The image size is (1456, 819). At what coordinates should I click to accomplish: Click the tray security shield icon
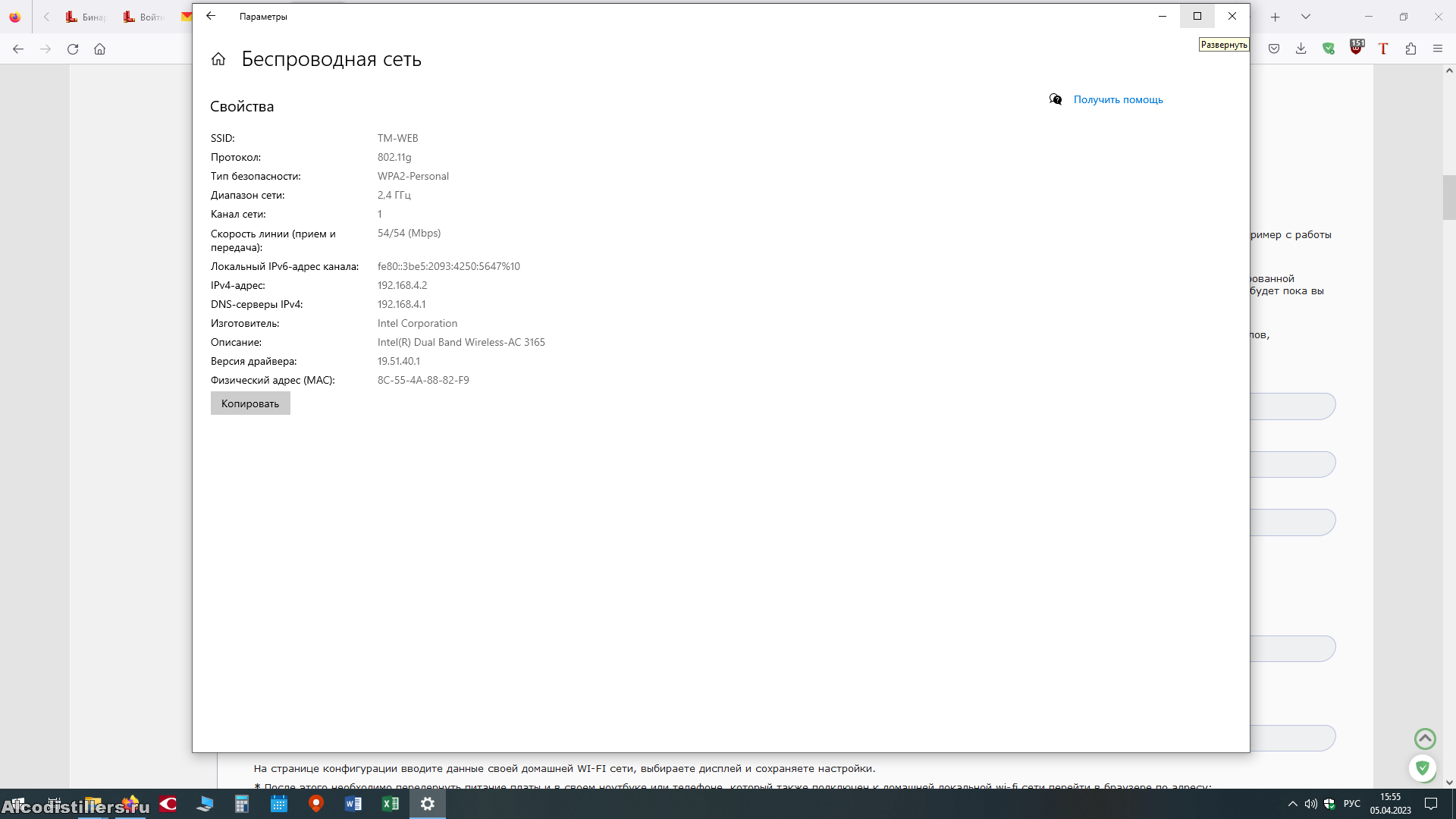[1330, 804]
